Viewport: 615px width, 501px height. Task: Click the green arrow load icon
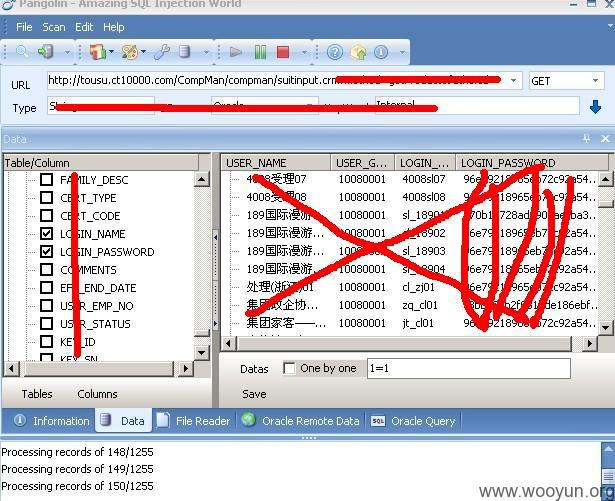pyautogui.click(x=45, y=51)
